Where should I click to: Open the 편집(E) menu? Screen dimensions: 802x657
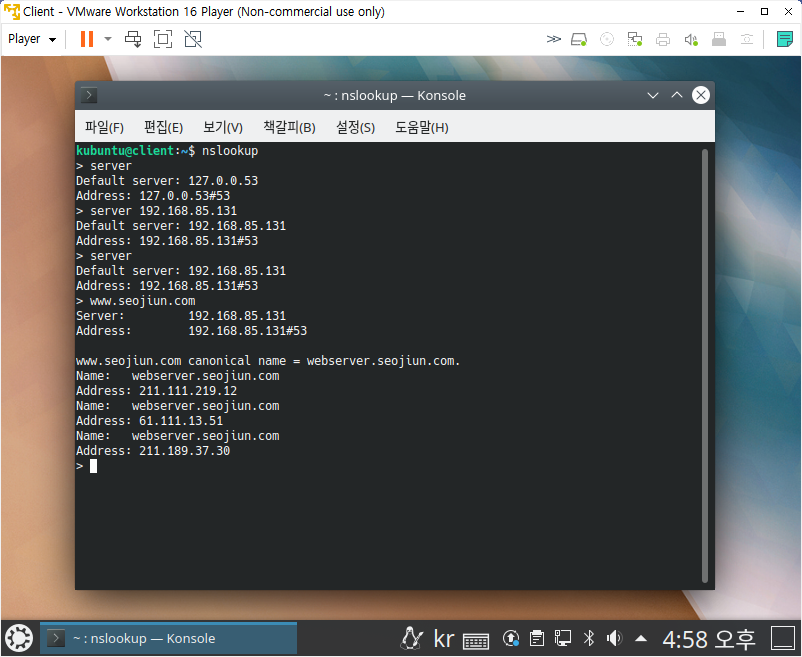coord(163,127)
